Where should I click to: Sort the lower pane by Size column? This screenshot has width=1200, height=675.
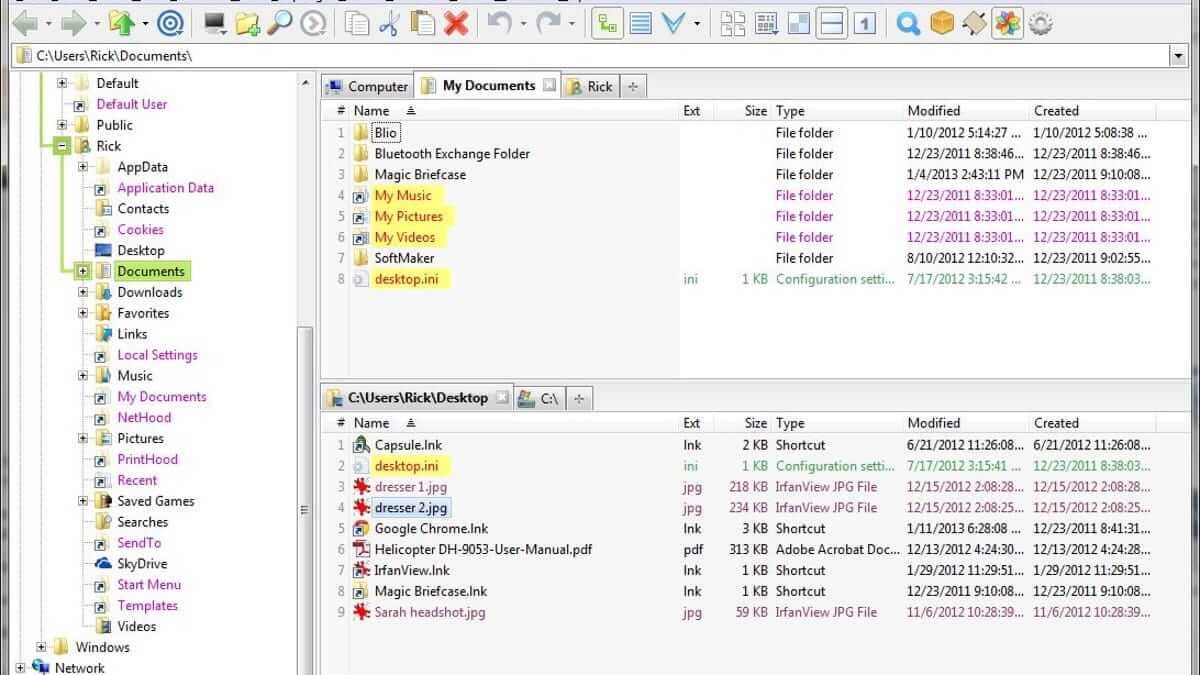[x=755, y=423]
